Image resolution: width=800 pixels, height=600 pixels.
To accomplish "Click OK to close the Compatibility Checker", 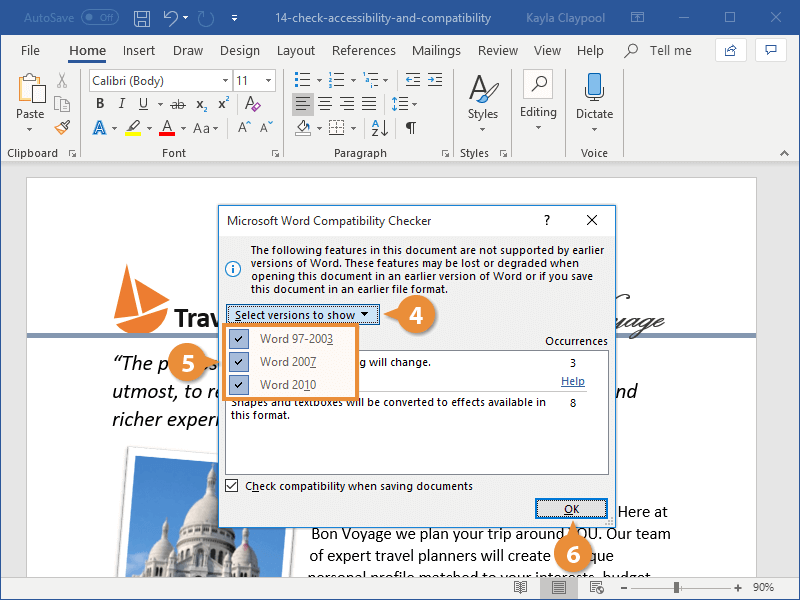I will coord(571,508).
